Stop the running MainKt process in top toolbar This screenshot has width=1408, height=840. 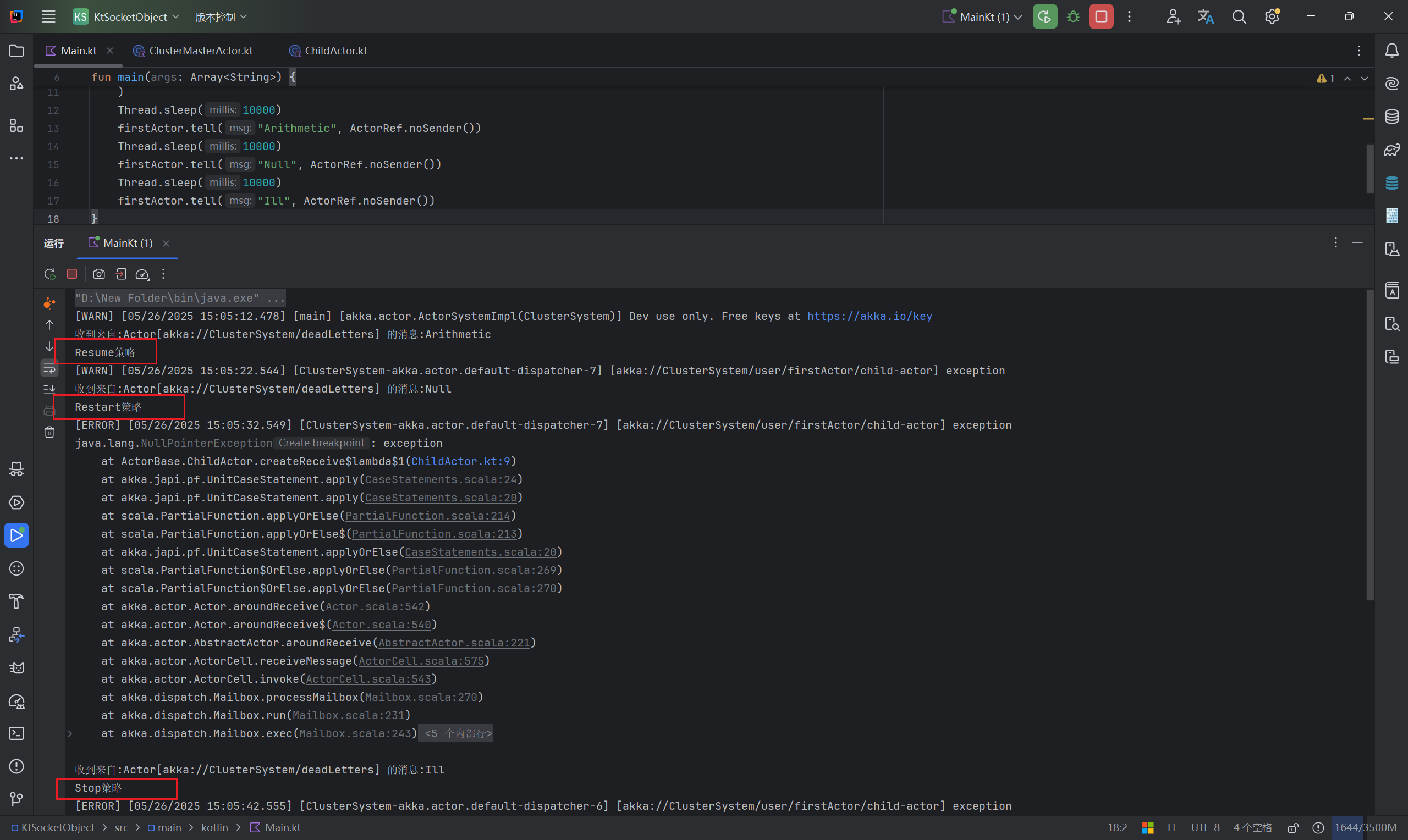(x=1101, y=16)
